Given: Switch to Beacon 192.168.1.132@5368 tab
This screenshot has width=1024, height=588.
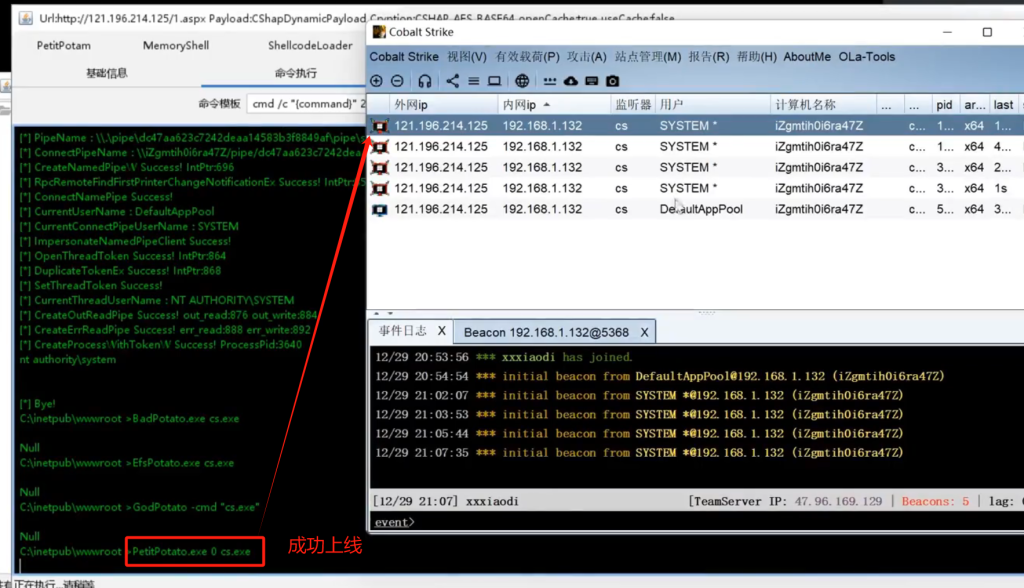Looking at the screenshot, I should point(546,333).
